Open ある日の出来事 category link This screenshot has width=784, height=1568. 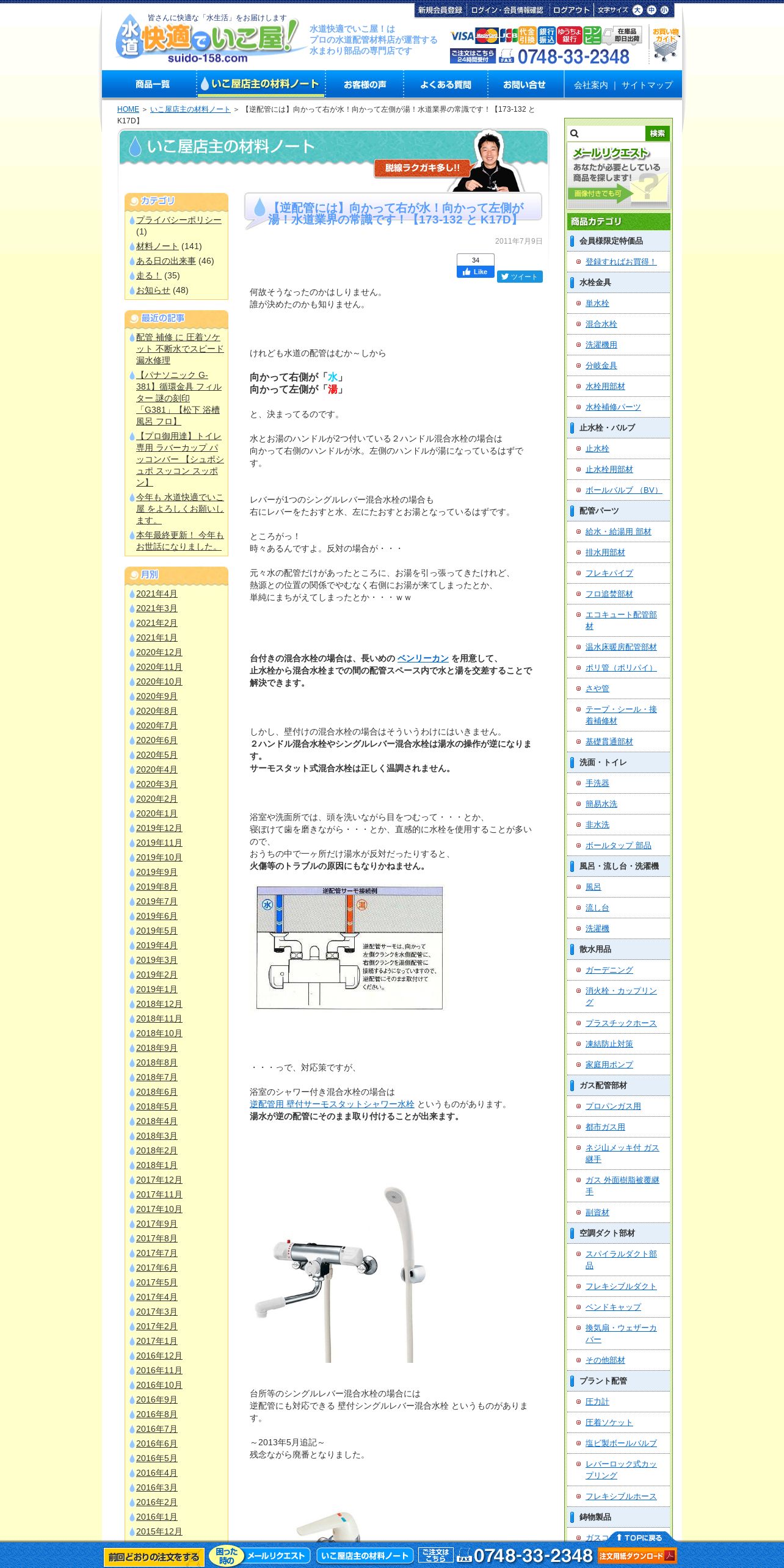click(165, 261)
